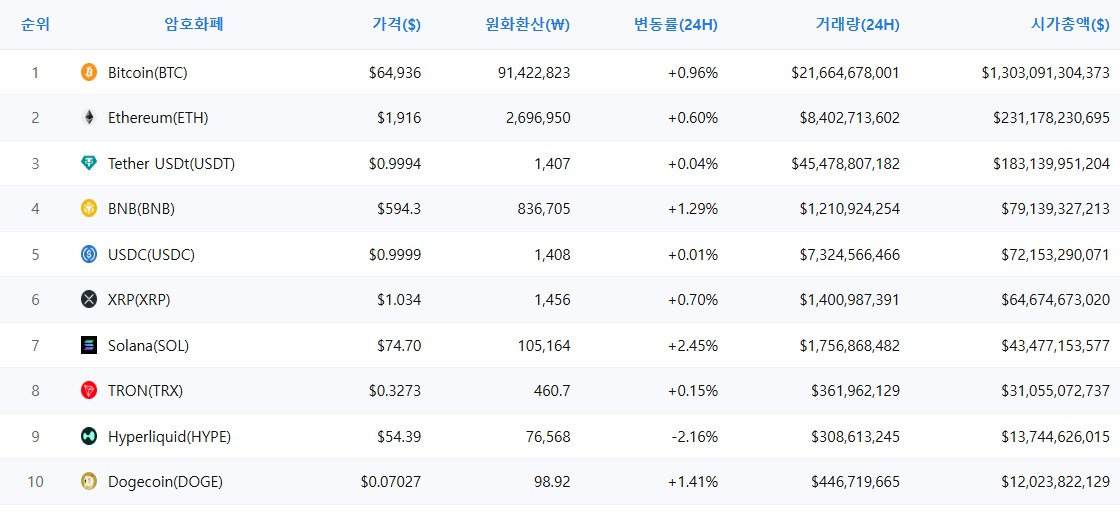This screenshot has width=1120, height=514.
Task: Click the Bitcoin orange coin icon
Action: pos(89,72)
